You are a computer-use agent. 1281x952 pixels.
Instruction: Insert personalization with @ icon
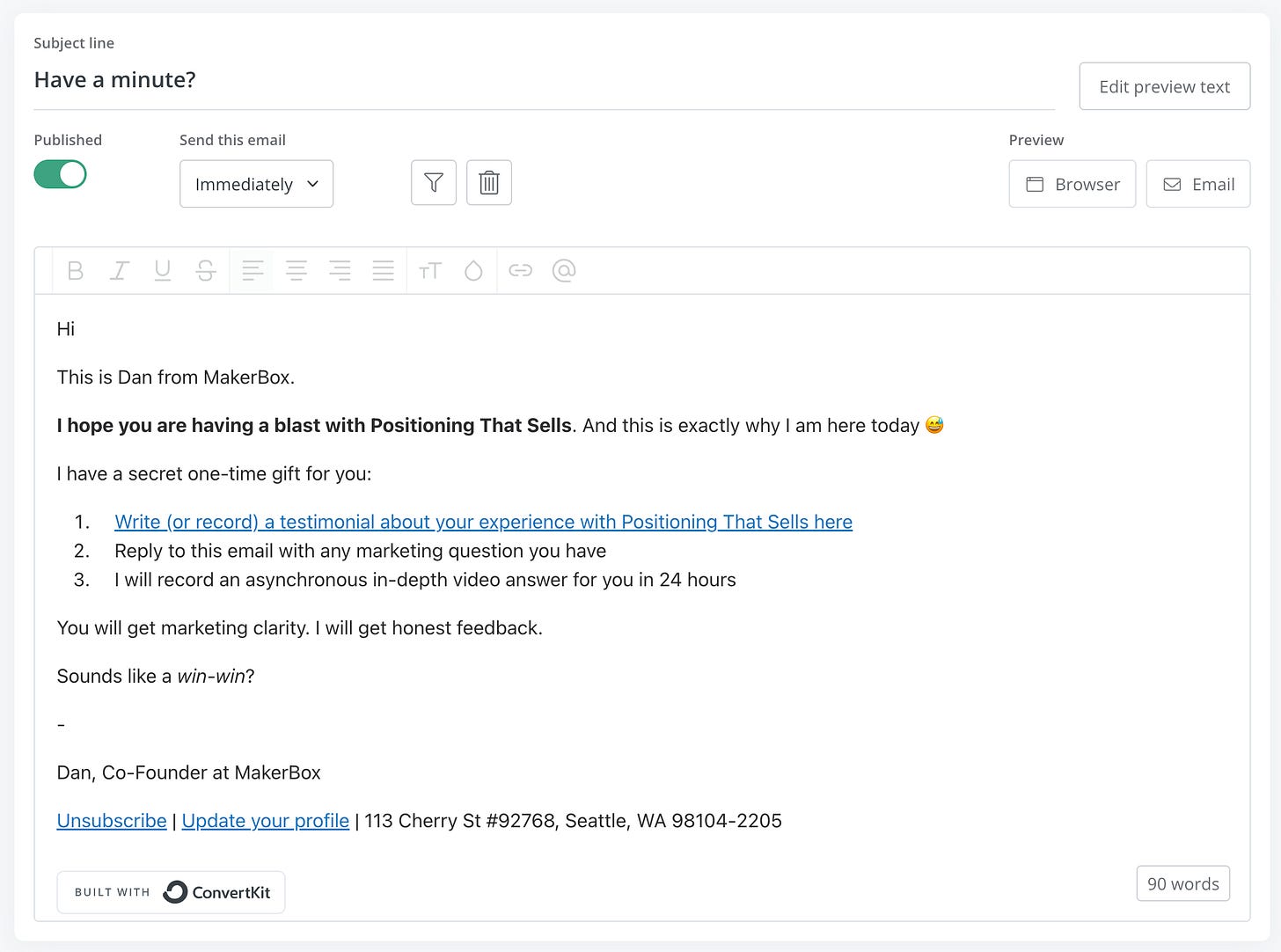click(x=564, y=271)
